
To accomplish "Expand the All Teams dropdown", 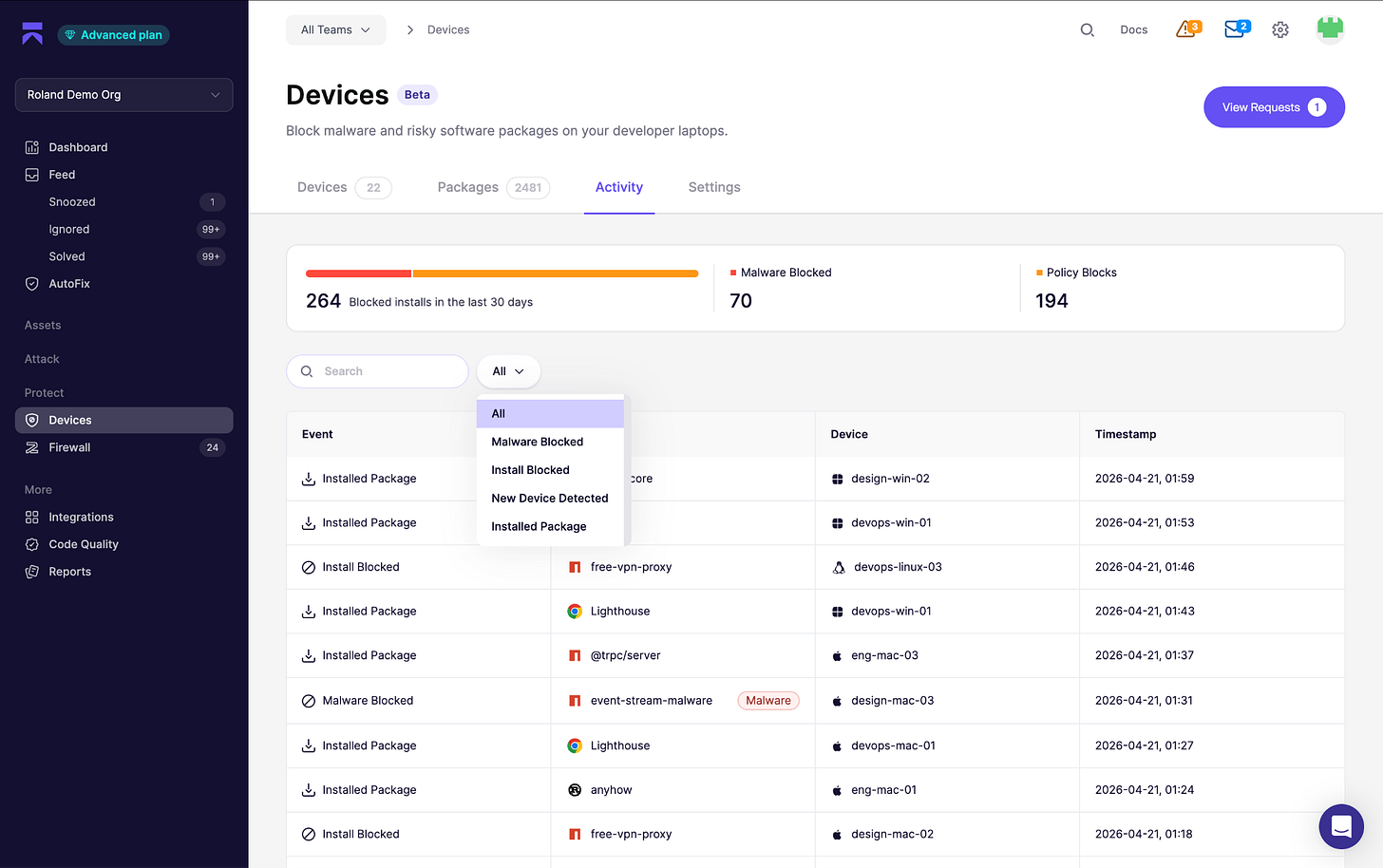I will pyautogui.click(x=335, y=29).
